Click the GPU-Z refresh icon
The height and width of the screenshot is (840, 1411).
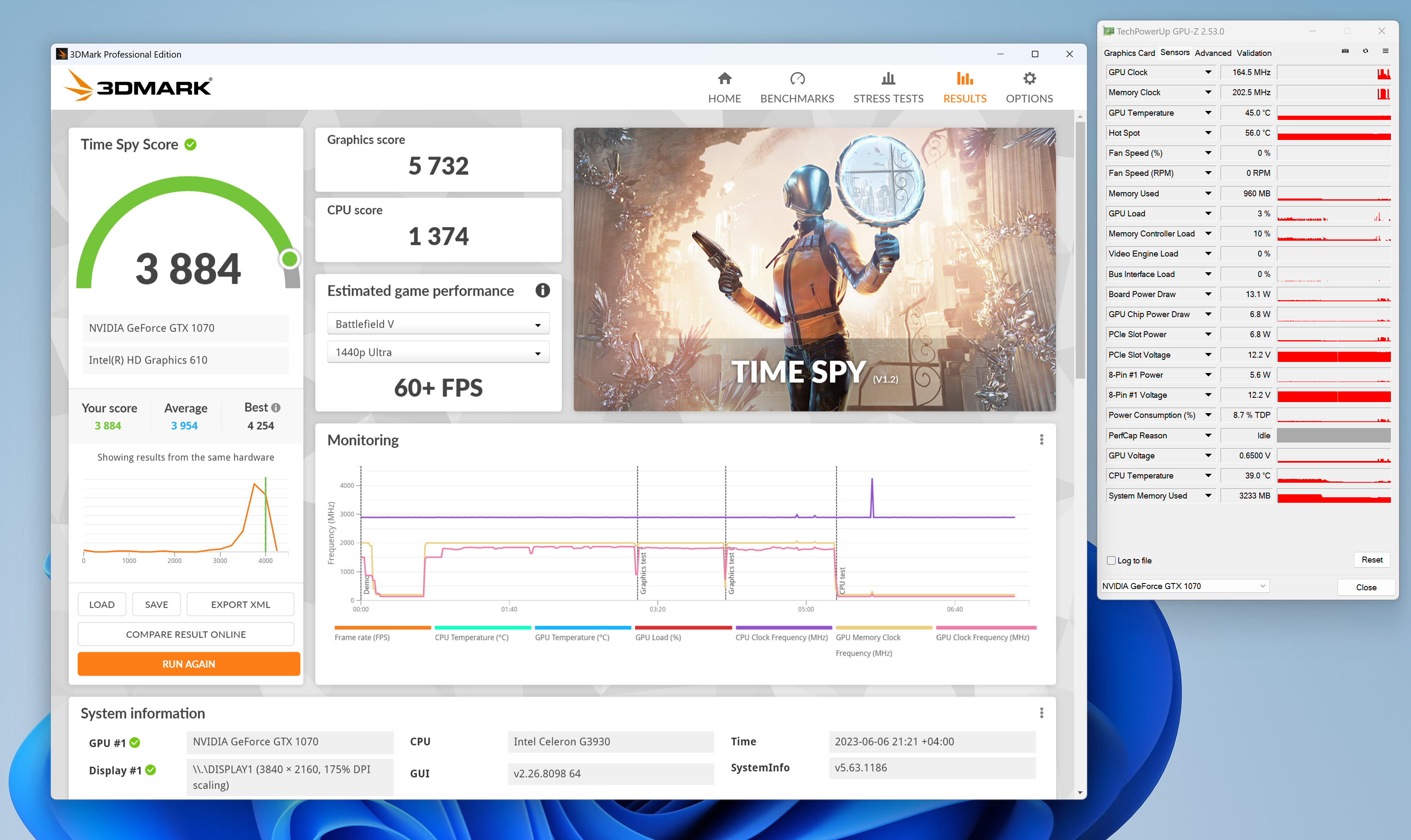1365,52
